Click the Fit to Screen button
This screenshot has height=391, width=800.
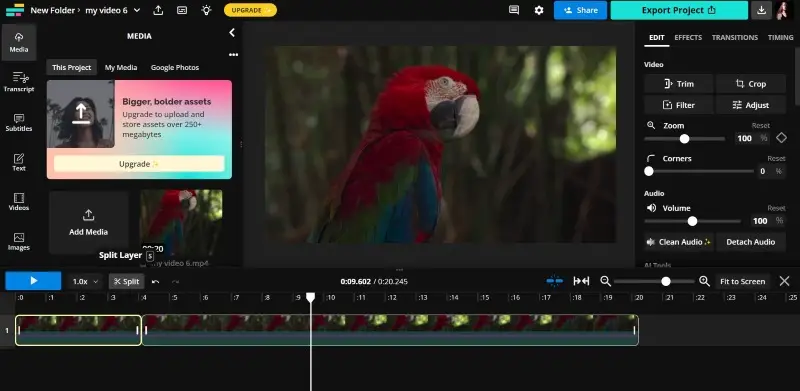pos(742,281)
